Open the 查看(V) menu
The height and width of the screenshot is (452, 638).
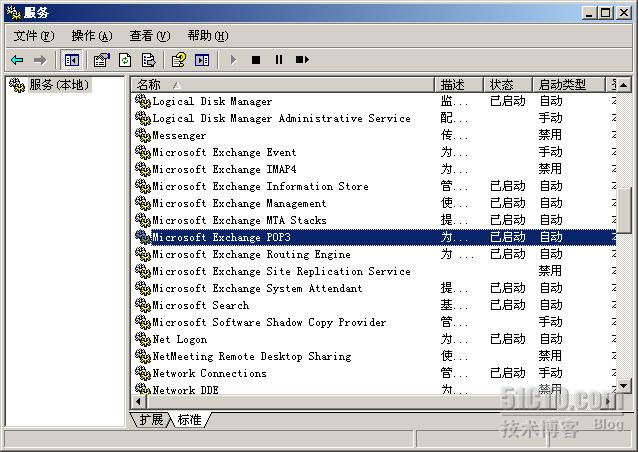tap(150, 36)
